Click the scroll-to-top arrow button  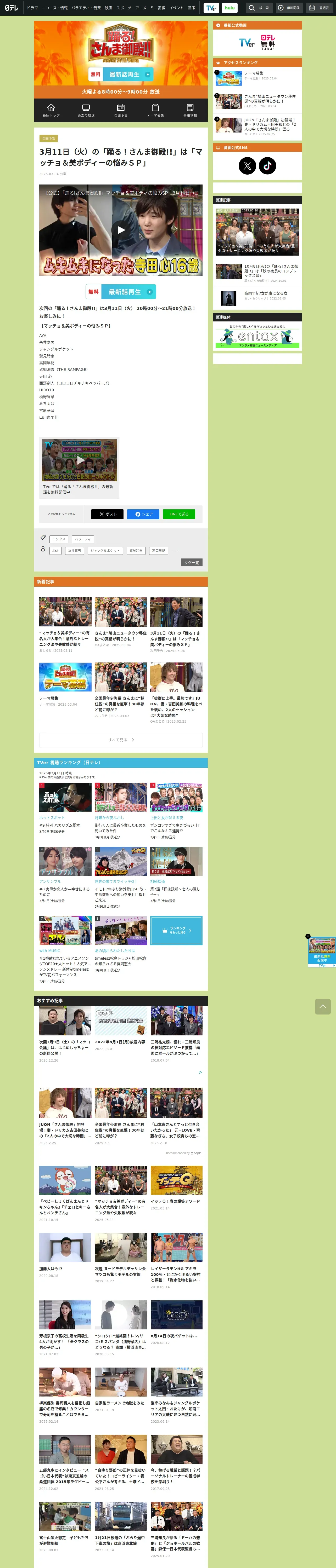(x=323, y=1006)
